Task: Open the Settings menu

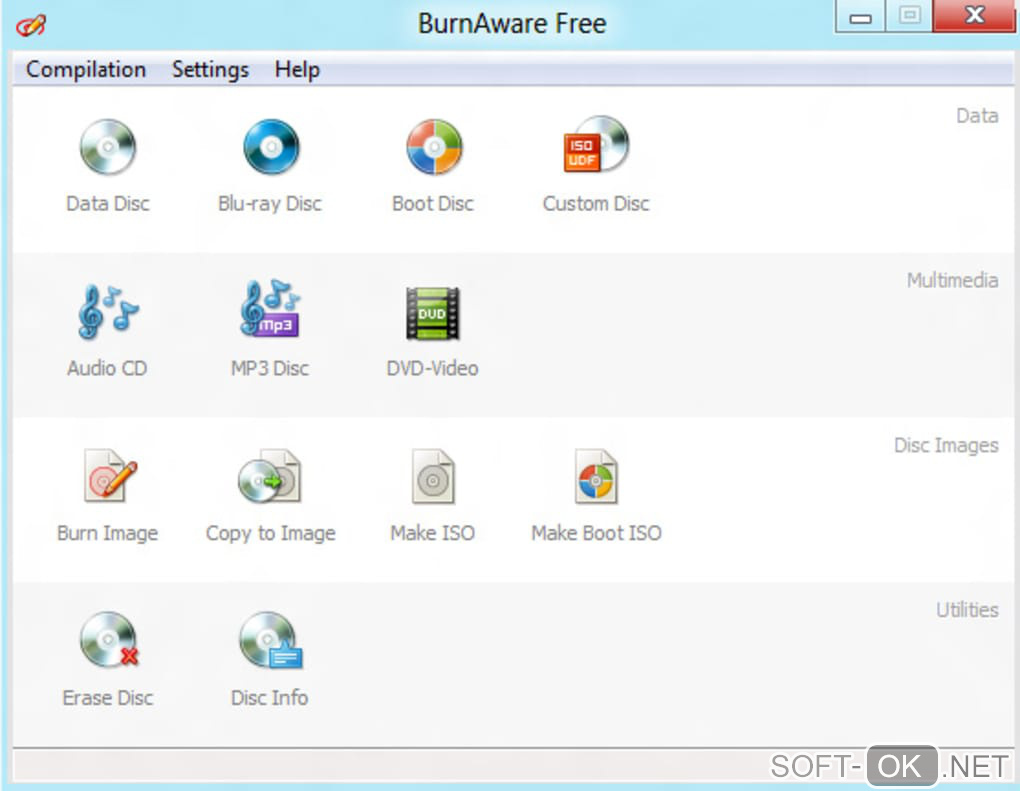Action: pos(210,70)
